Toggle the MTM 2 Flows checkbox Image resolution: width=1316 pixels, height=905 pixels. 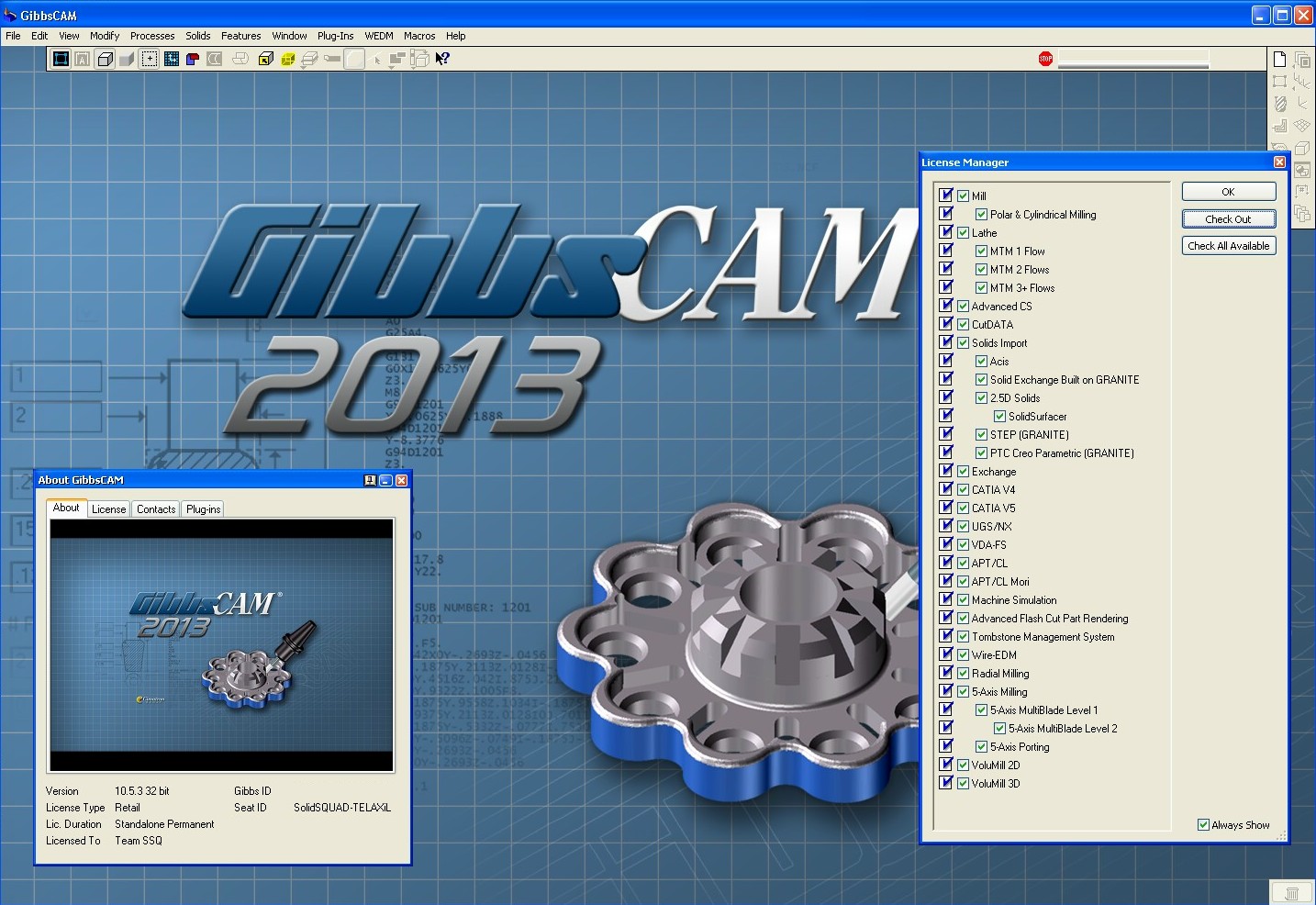(981, 270)
